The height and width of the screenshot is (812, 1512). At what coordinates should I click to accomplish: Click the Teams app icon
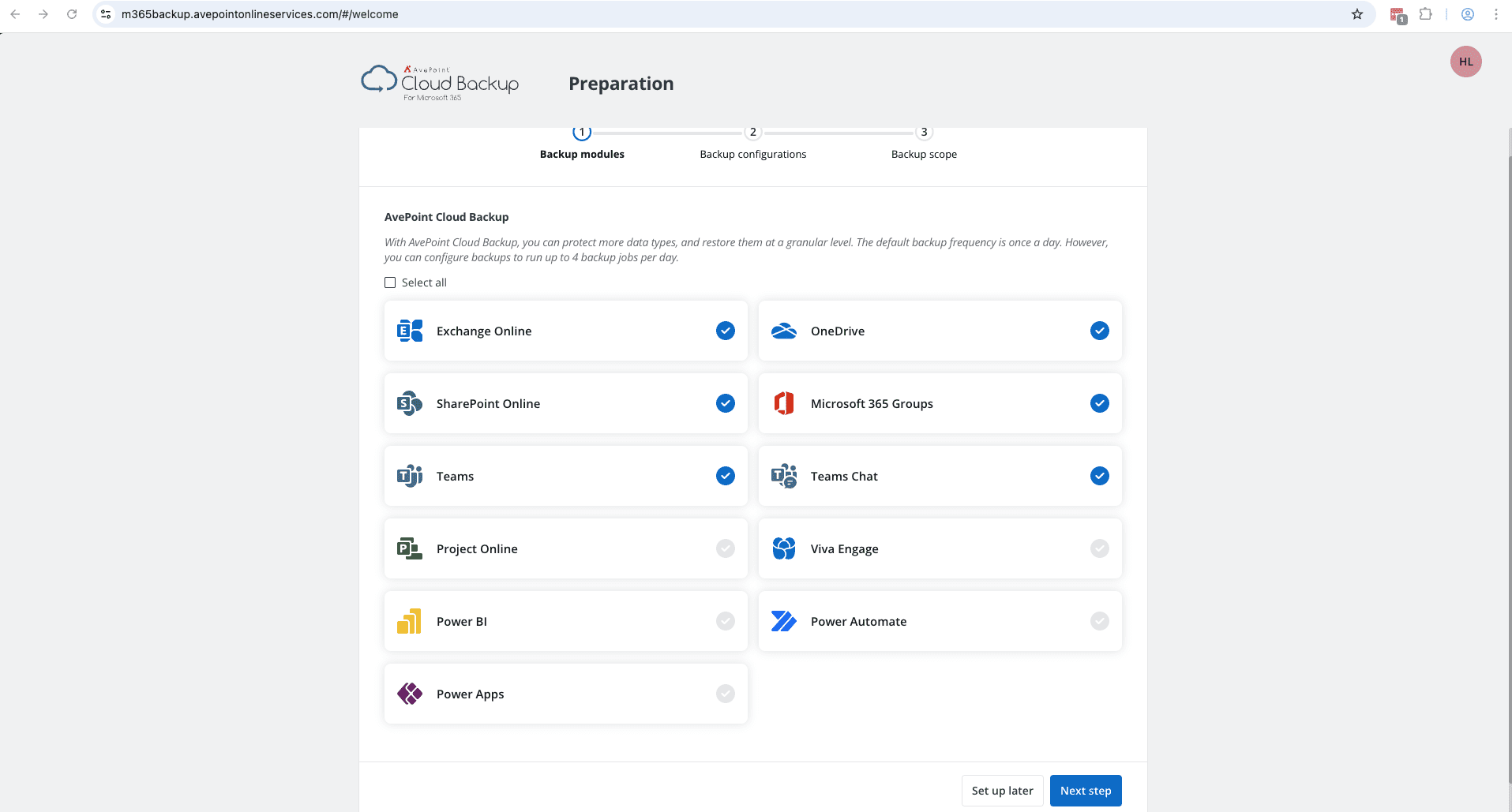(410, 476)
